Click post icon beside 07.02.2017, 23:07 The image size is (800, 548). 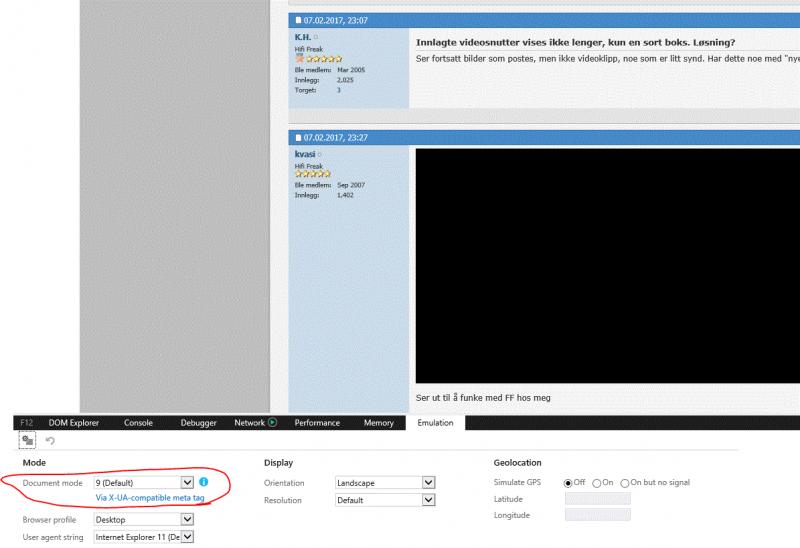click(298, 20)
